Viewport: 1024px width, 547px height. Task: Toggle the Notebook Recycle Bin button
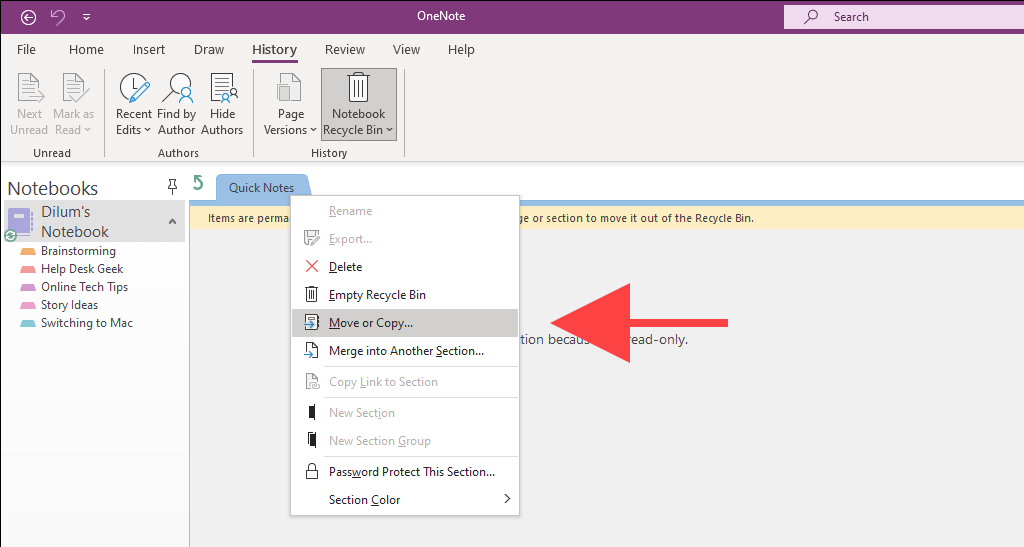click(359, 104)
